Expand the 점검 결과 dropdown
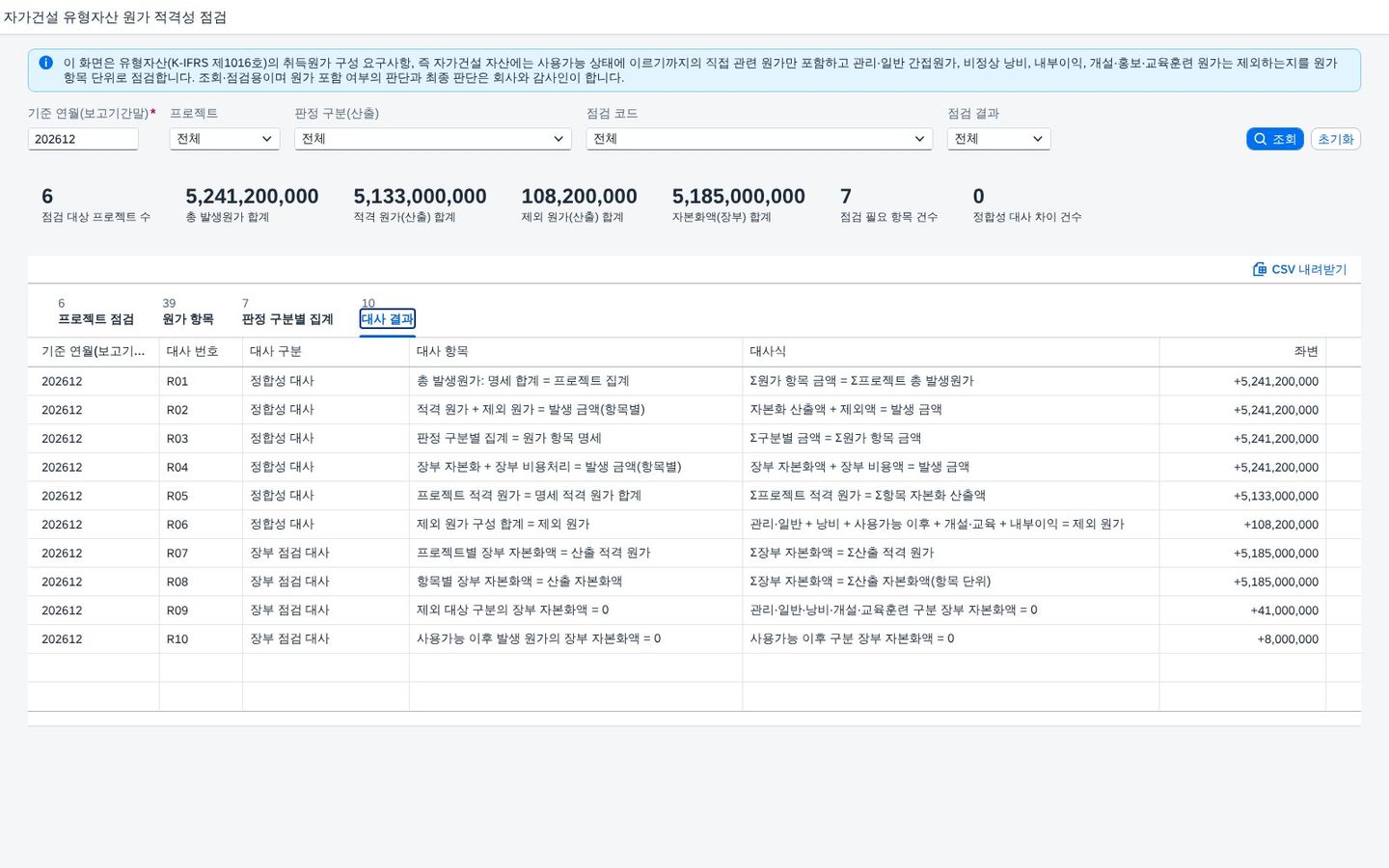This screenshot has width=1389, height=868. 998,139
